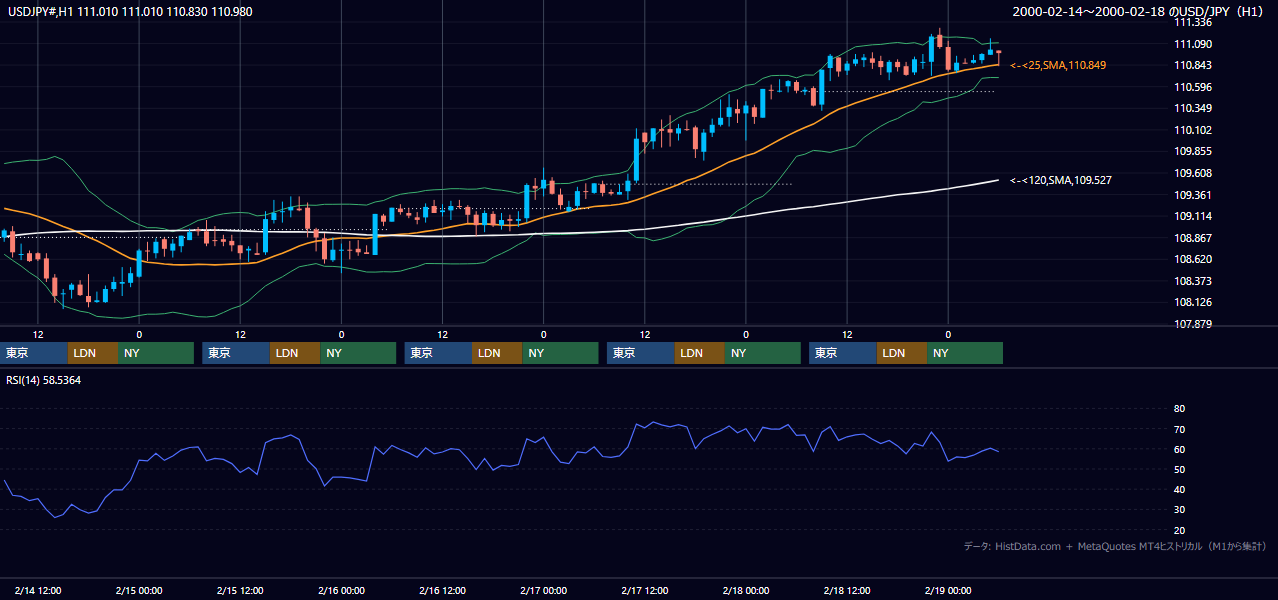The height and width of the screenshot is (600, 1278).
Task: Click RSI level 40 on the axis
Action: pyautogui.click(x=1179, y=489)
